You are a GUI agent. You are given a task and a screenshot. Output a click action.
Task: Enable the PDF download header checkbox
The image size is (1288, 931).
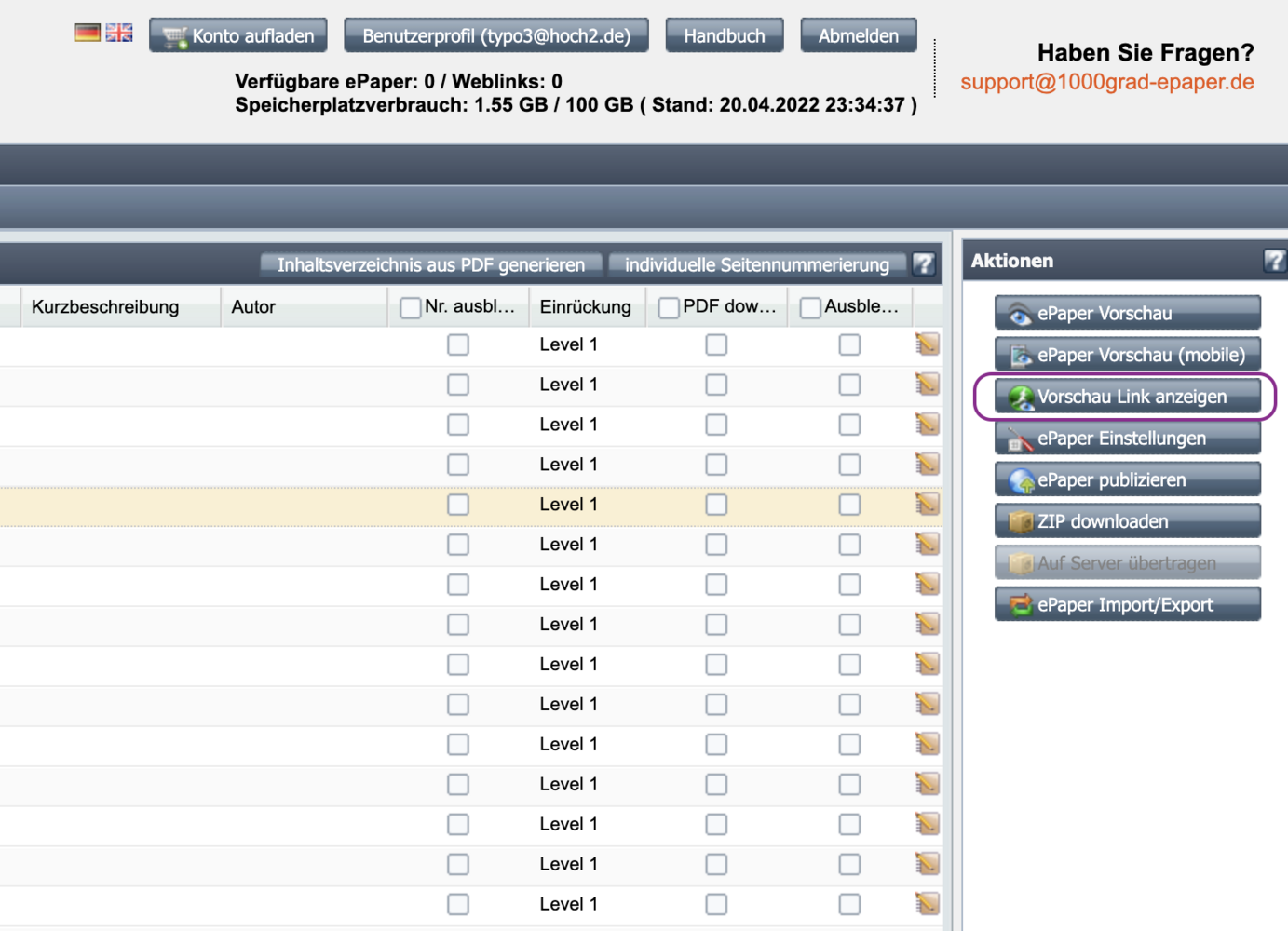coord(669,307)
